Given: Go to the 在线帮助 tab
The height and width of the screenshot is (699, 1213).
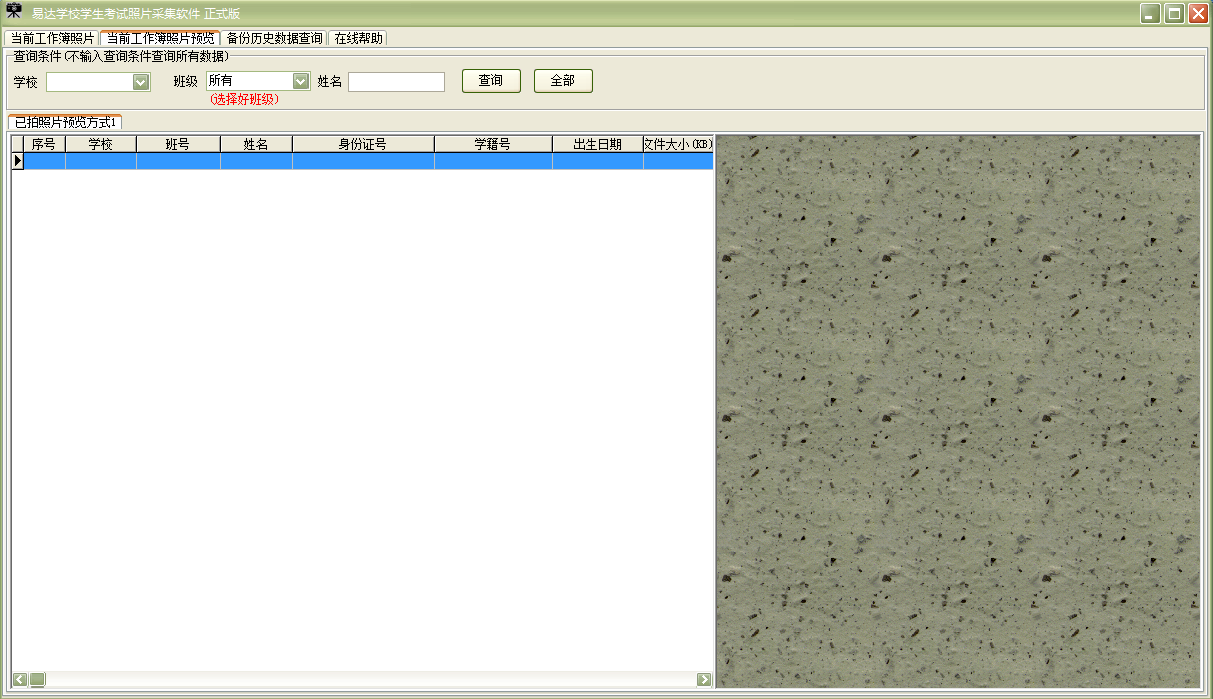Looking at the screenshot, I should click(x=358, y=38).
